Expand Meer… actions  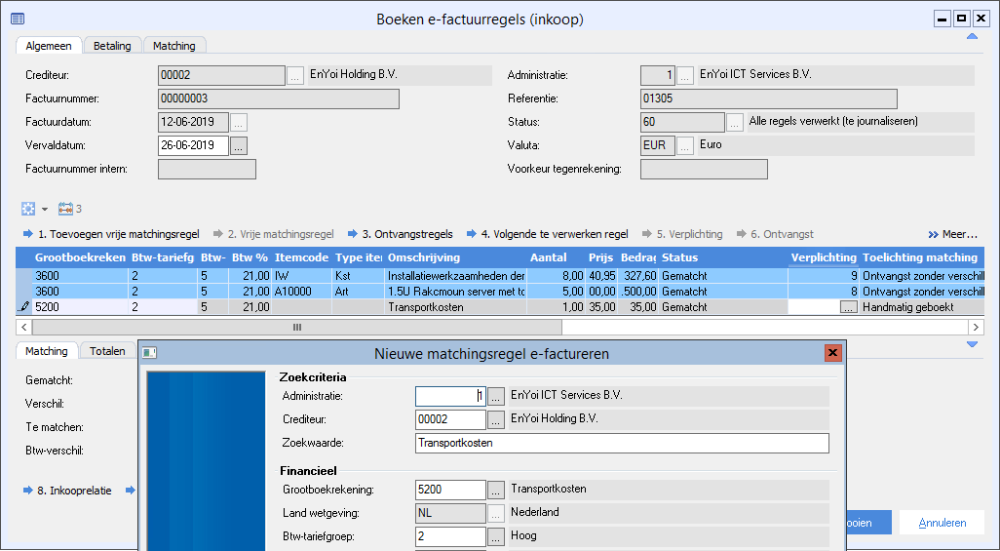(x=952, y=234)
